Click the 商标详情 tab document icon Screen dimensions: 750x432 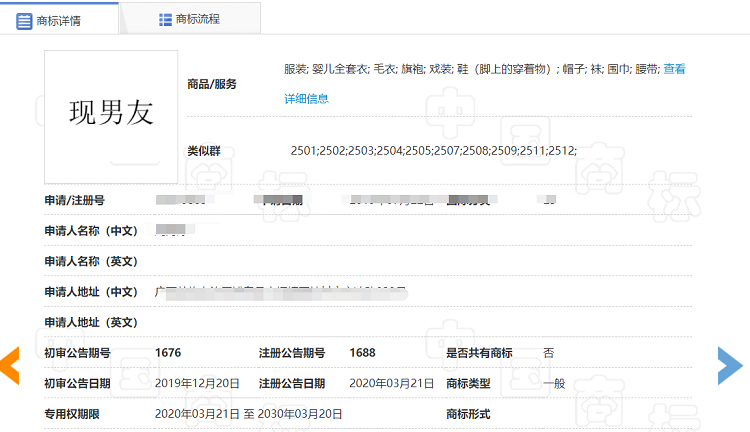coord(24,19)
